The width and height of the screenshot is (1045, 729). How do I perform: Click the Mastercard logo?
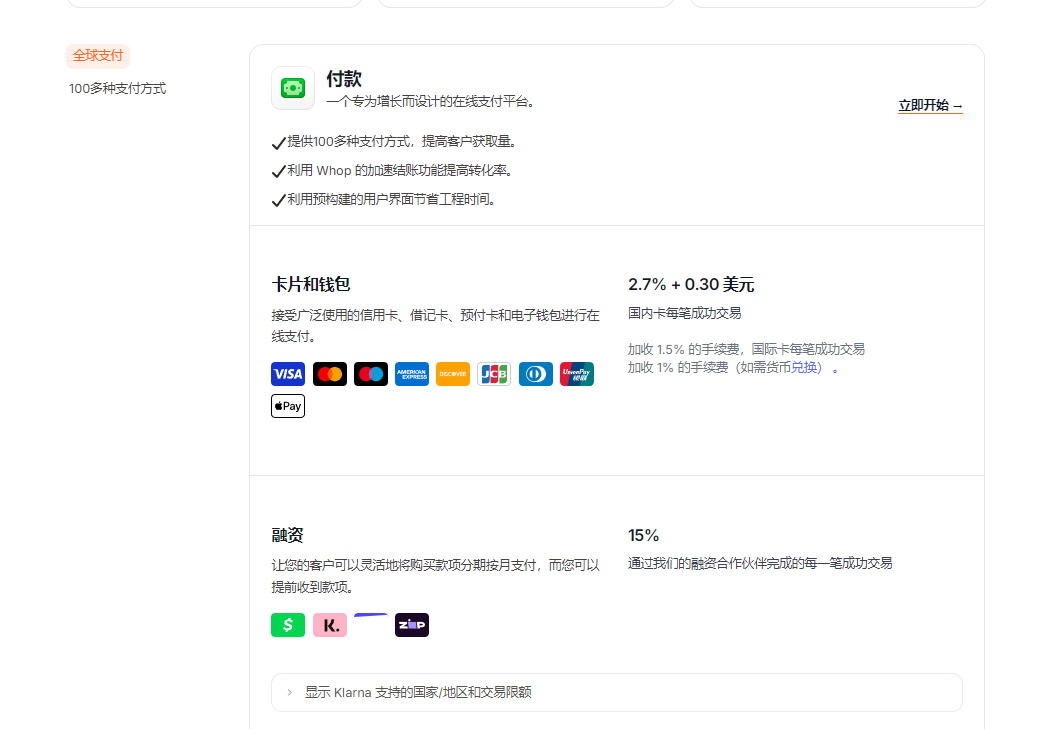pos(330,374)
